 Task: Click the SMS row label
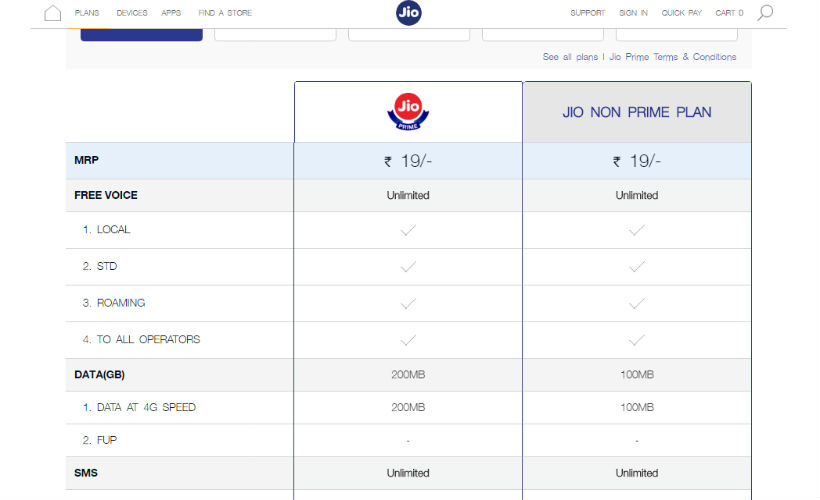tap(86, 473)
